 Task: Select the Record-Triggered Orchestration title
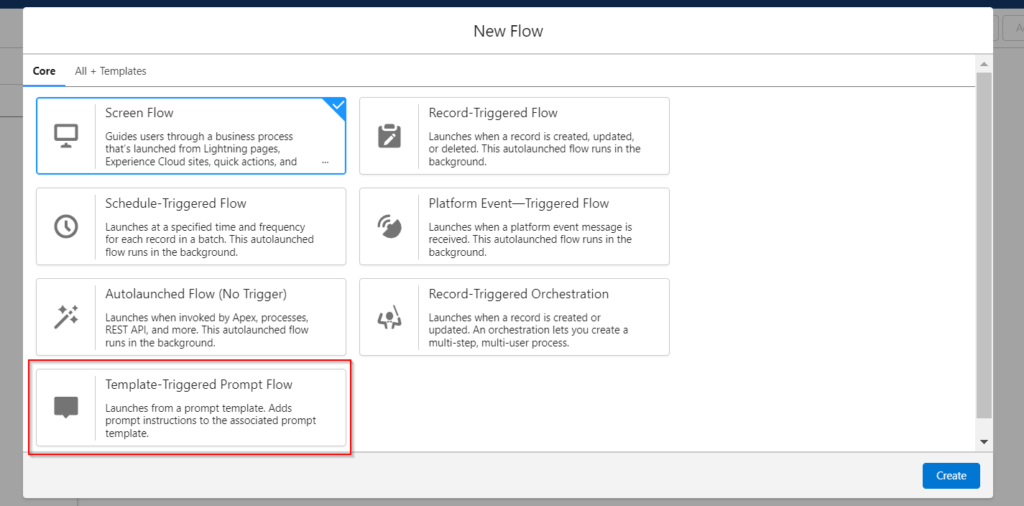pos(519,294)
